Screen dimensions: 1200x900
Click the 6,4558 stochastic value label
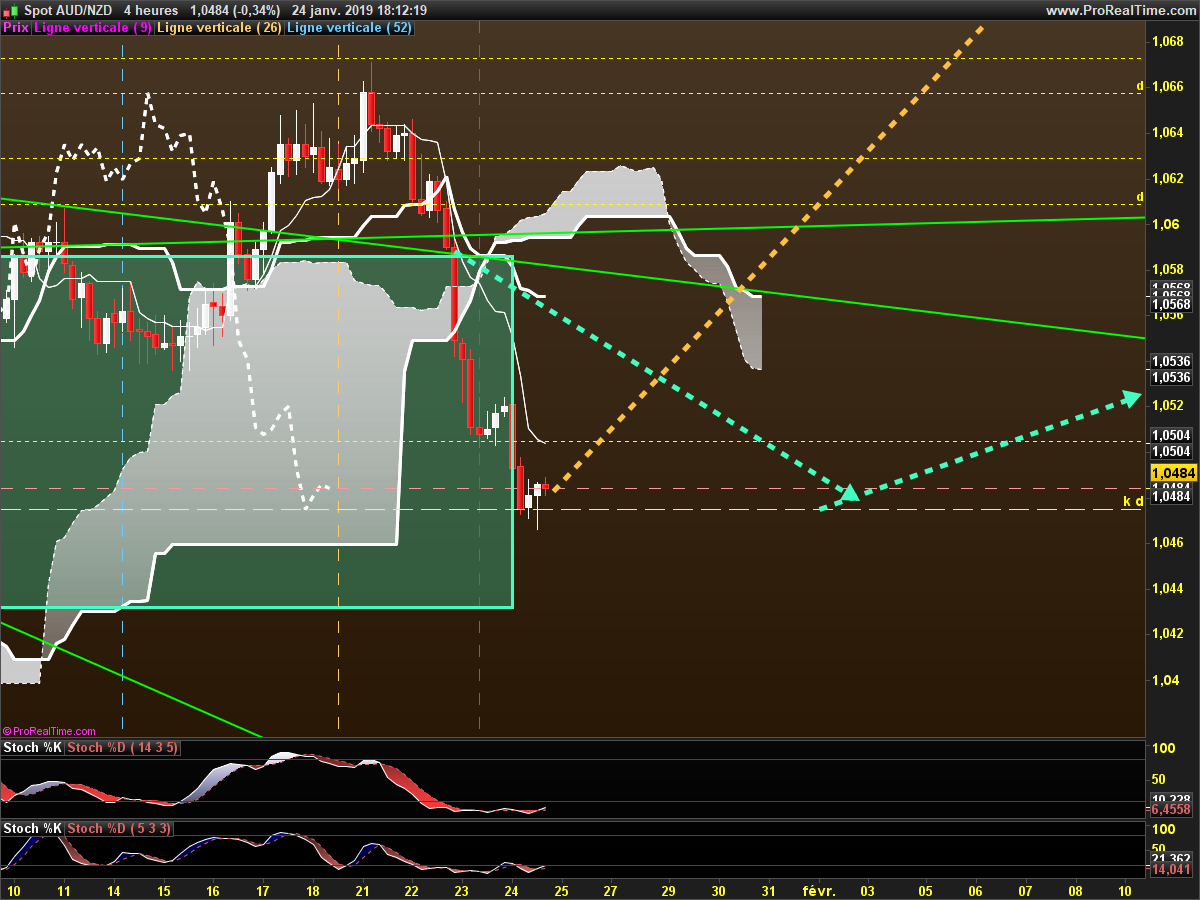click(x=1171, y=809)
